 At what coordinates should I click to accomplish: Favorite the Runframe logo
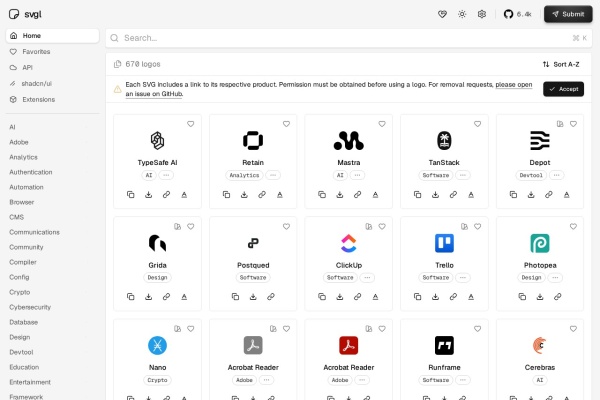point(478,328)
